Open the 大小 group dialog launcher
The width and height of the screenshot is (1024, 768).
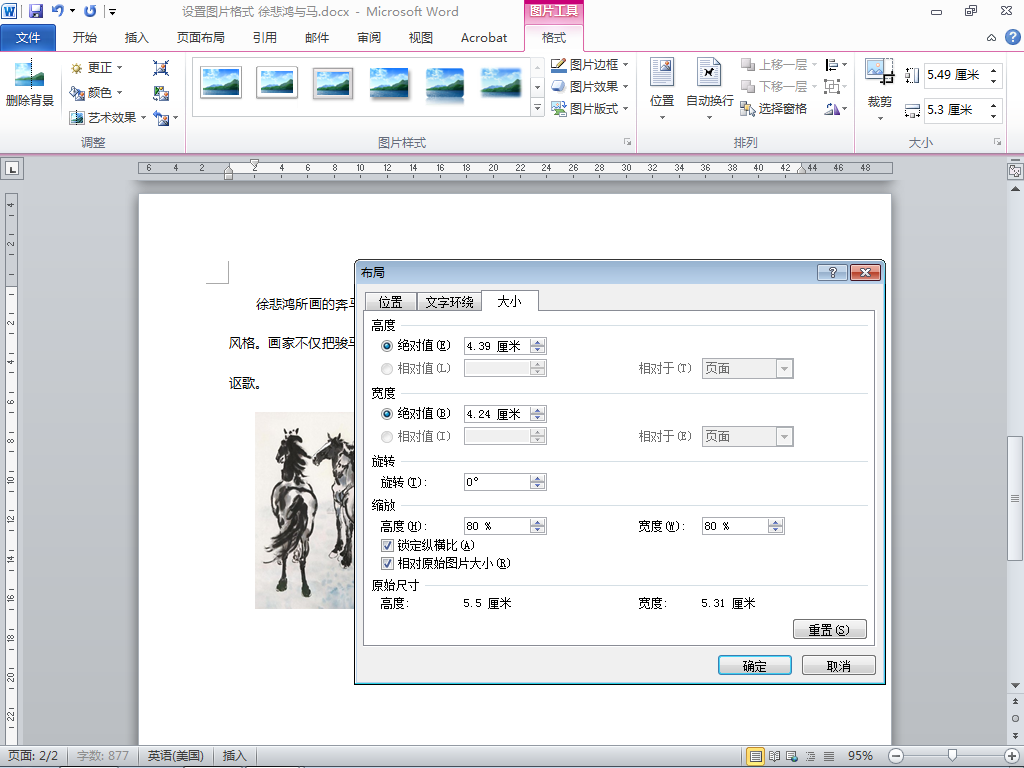pyautogui.click(x=997, y=142)
